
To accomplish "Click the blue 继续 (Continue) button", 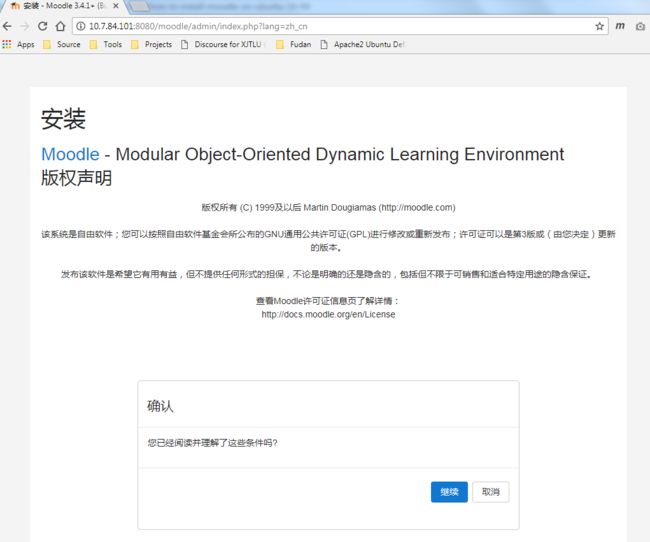I will [x=449, y=492].
